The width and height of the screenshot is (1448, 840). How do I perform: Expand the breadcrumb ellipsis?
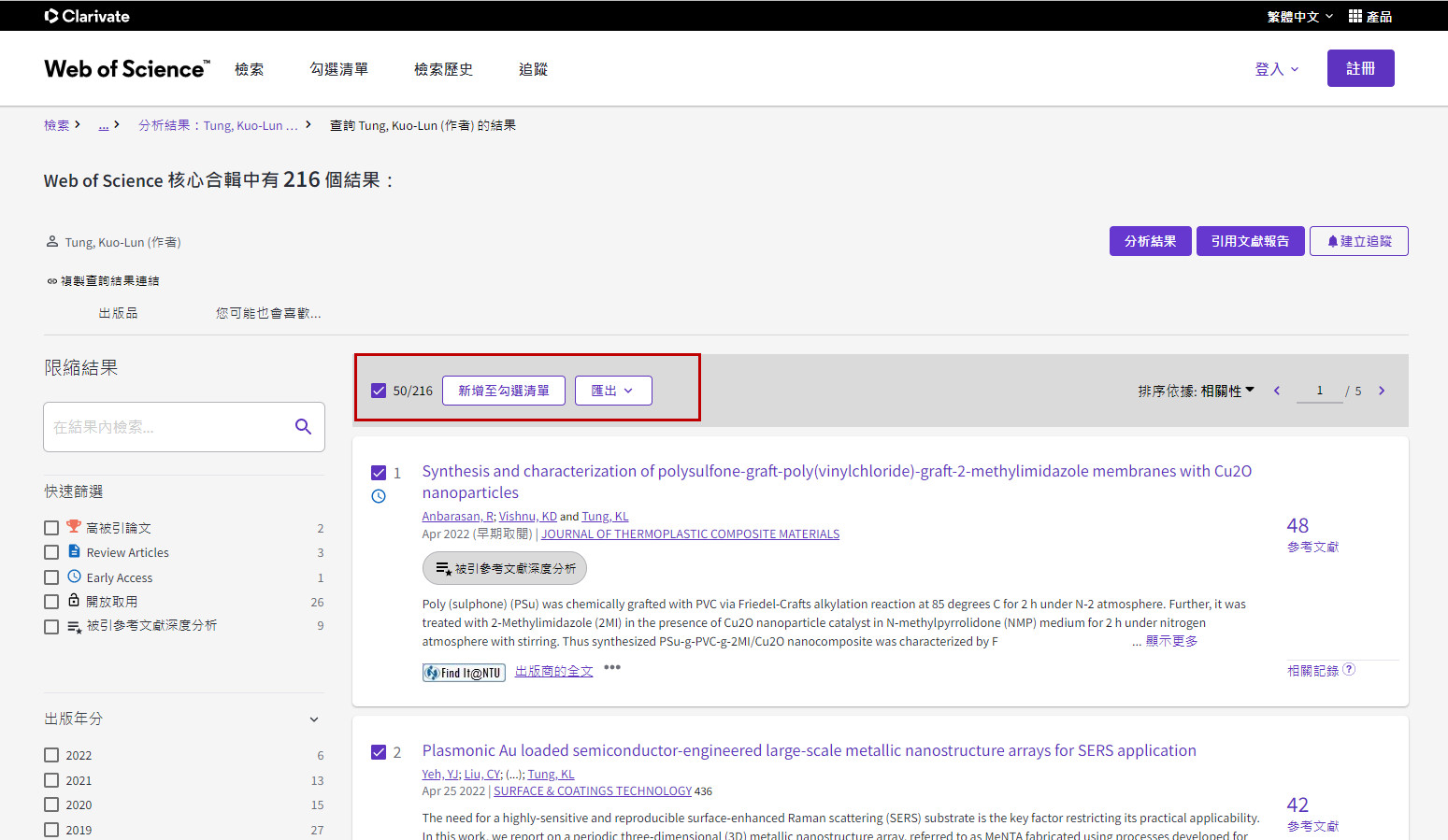104,125
